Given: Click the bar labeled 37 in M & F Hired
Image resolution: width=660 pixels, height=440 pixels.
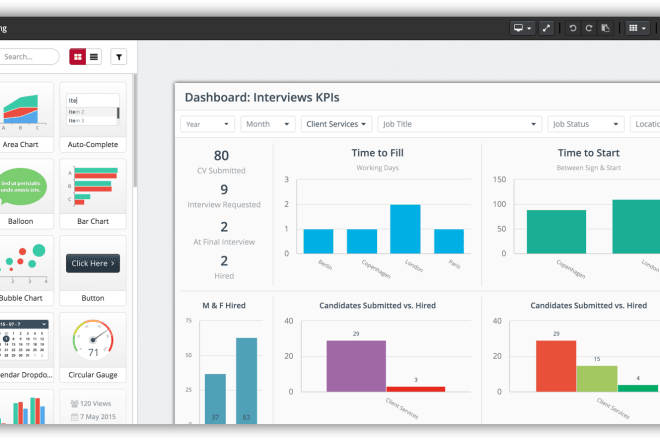Looking at the screenshot, I should click(215, 399).
